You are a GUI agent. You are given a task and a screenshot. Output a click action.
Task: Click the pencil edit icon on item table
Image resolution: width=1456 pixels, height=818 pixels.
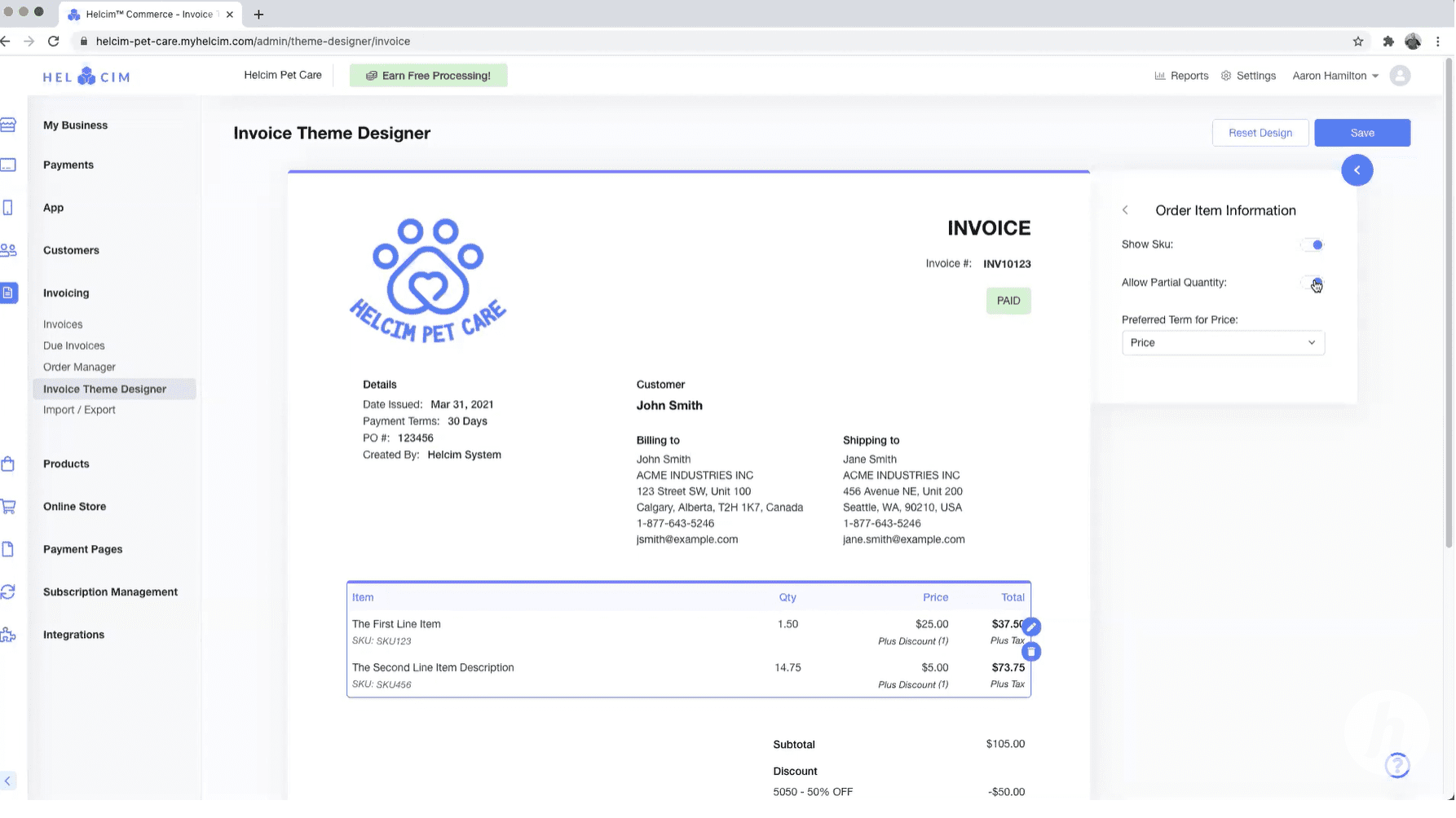[x=1031, y=627]
